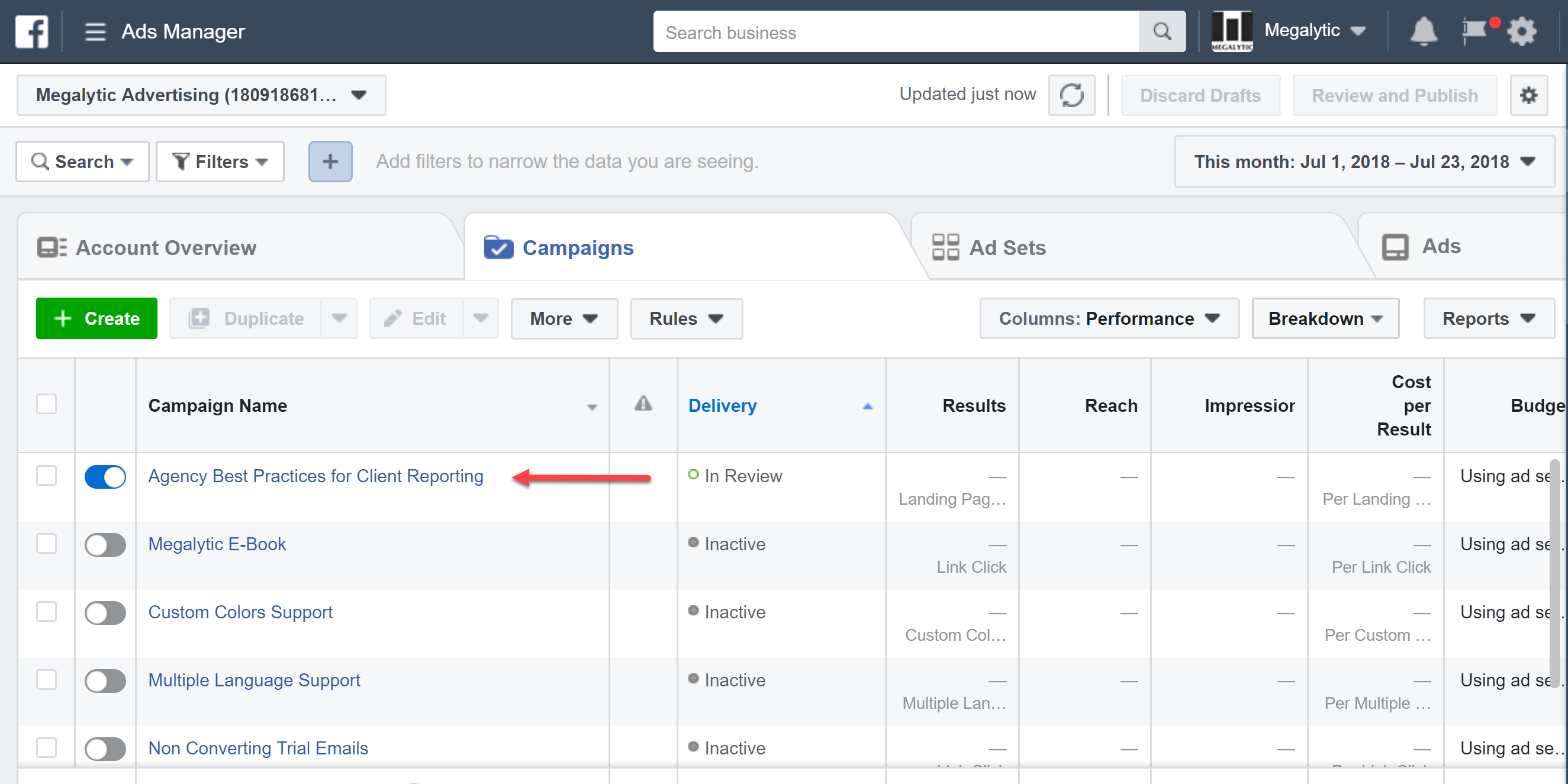Open the date range dropdown for This month

point(1364,162)
